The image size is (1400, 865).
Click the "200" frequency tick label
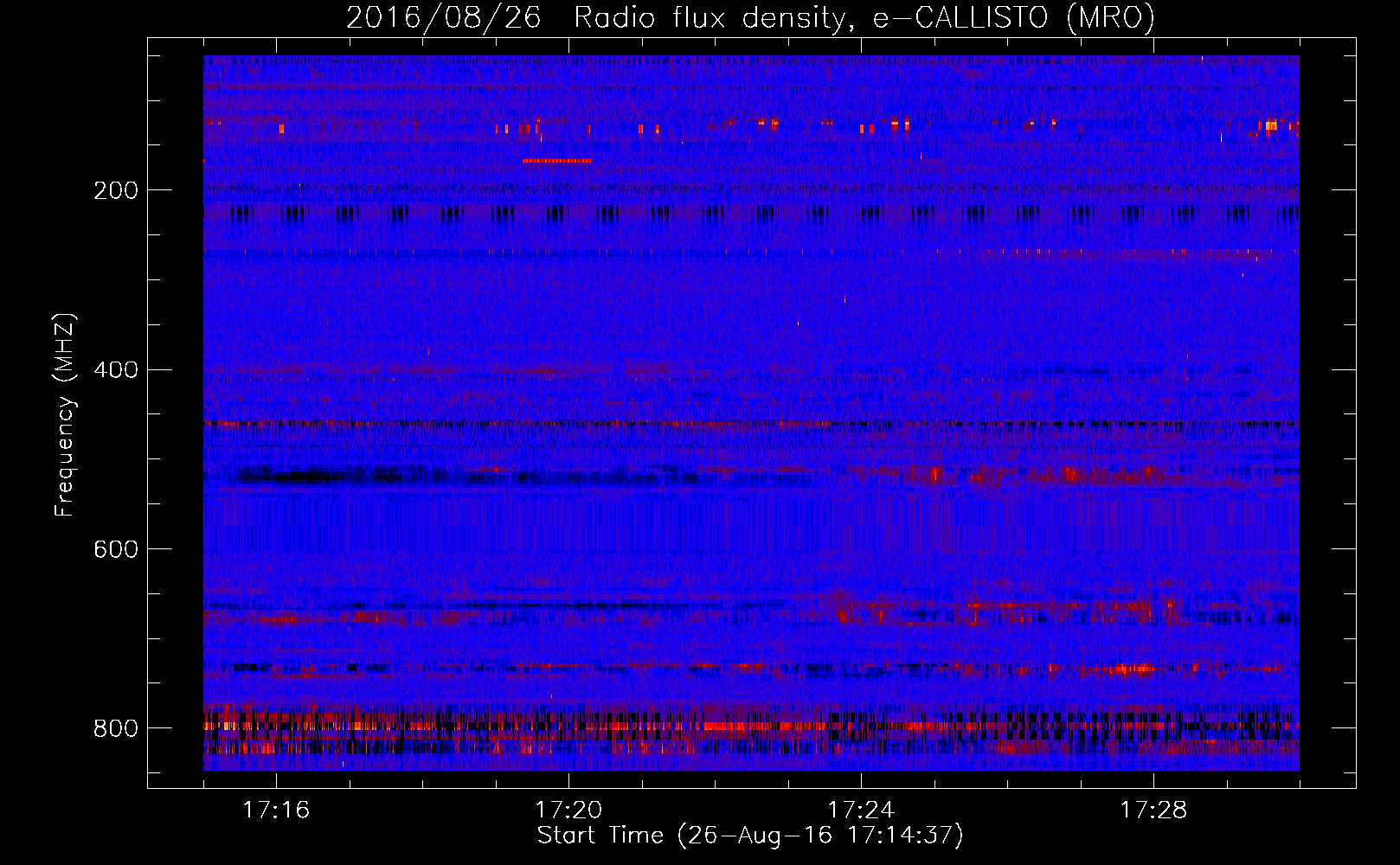pyautogui.click(x=116, y=190)
